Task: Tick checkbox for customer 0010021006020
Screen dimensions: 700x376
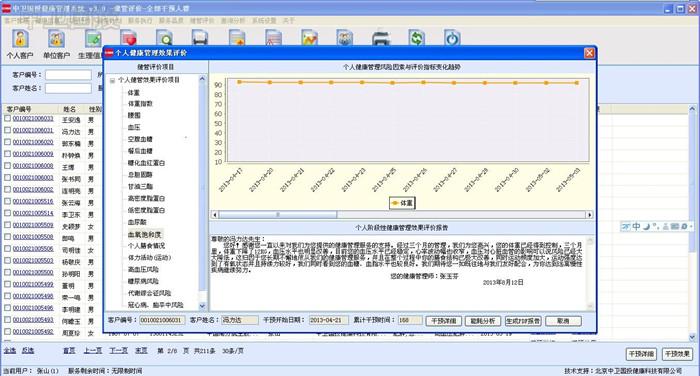Action: point(8,142)
